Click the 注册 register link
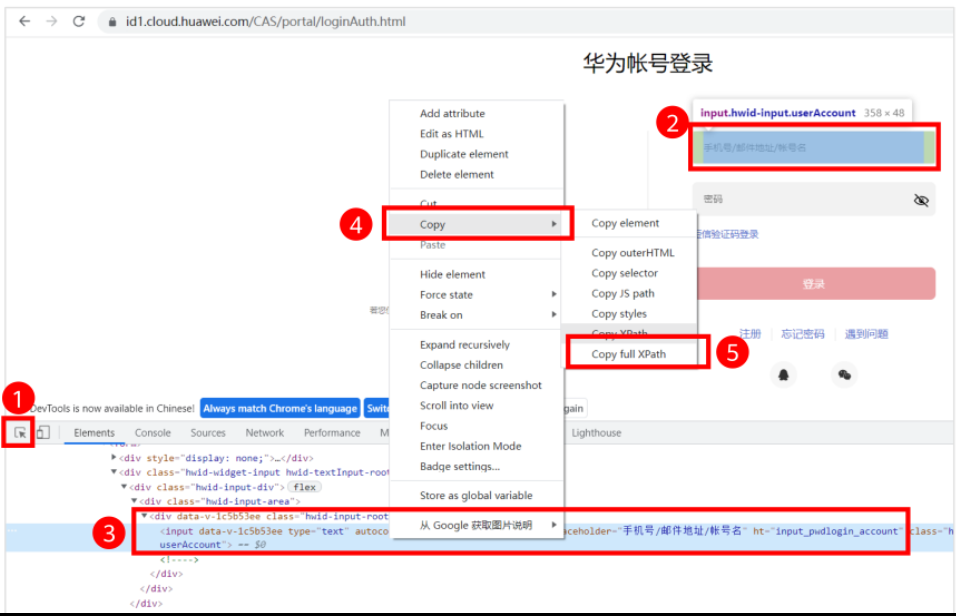Screen dimensions: 956x616 point(750,334)
